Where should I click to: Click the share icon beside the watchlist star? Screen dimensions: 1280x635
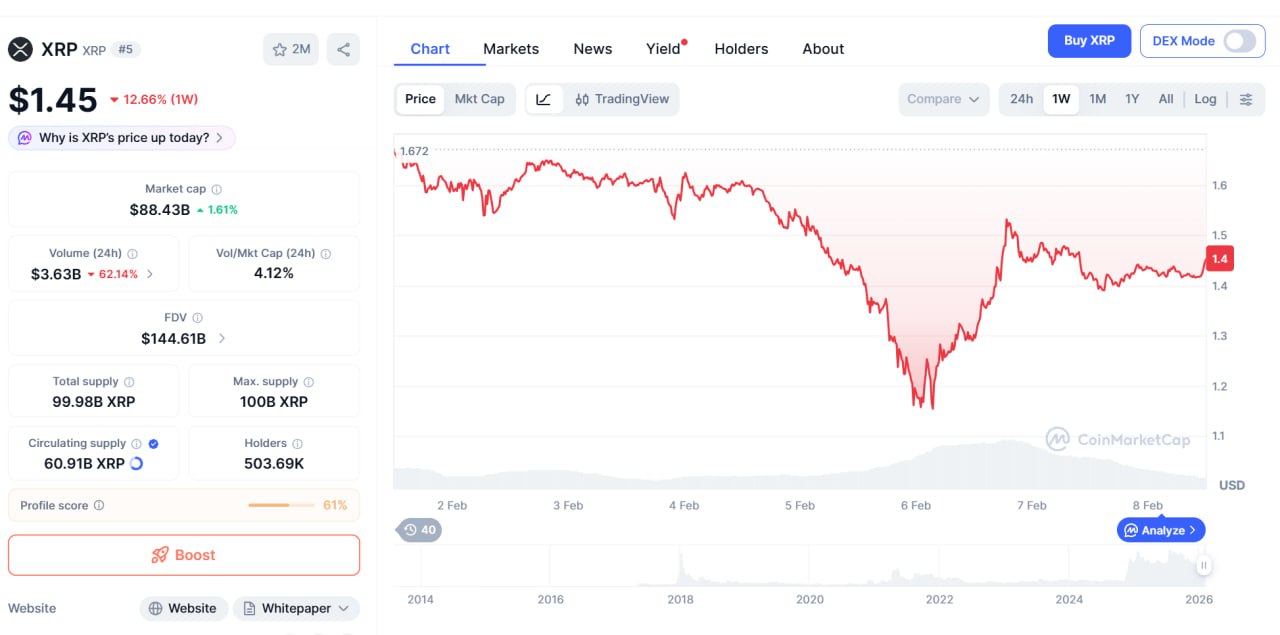tap(343, 49)
